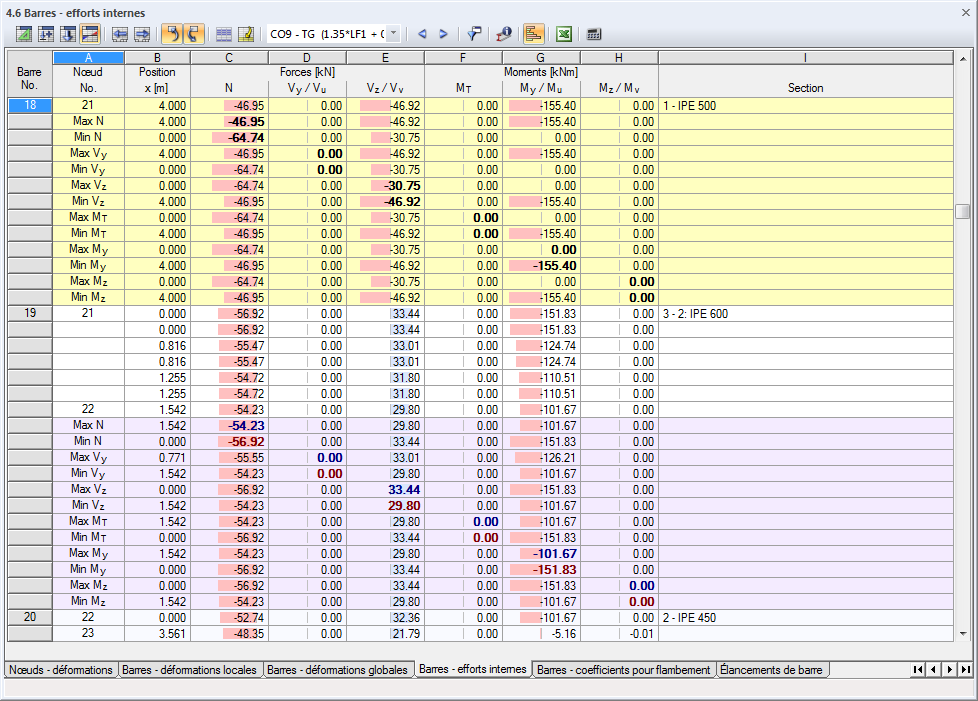Image resolution: width=978 pixels, height=701 pixels.
Task: Select the Barres - efforts internes tab
Action: pos(473,669)
